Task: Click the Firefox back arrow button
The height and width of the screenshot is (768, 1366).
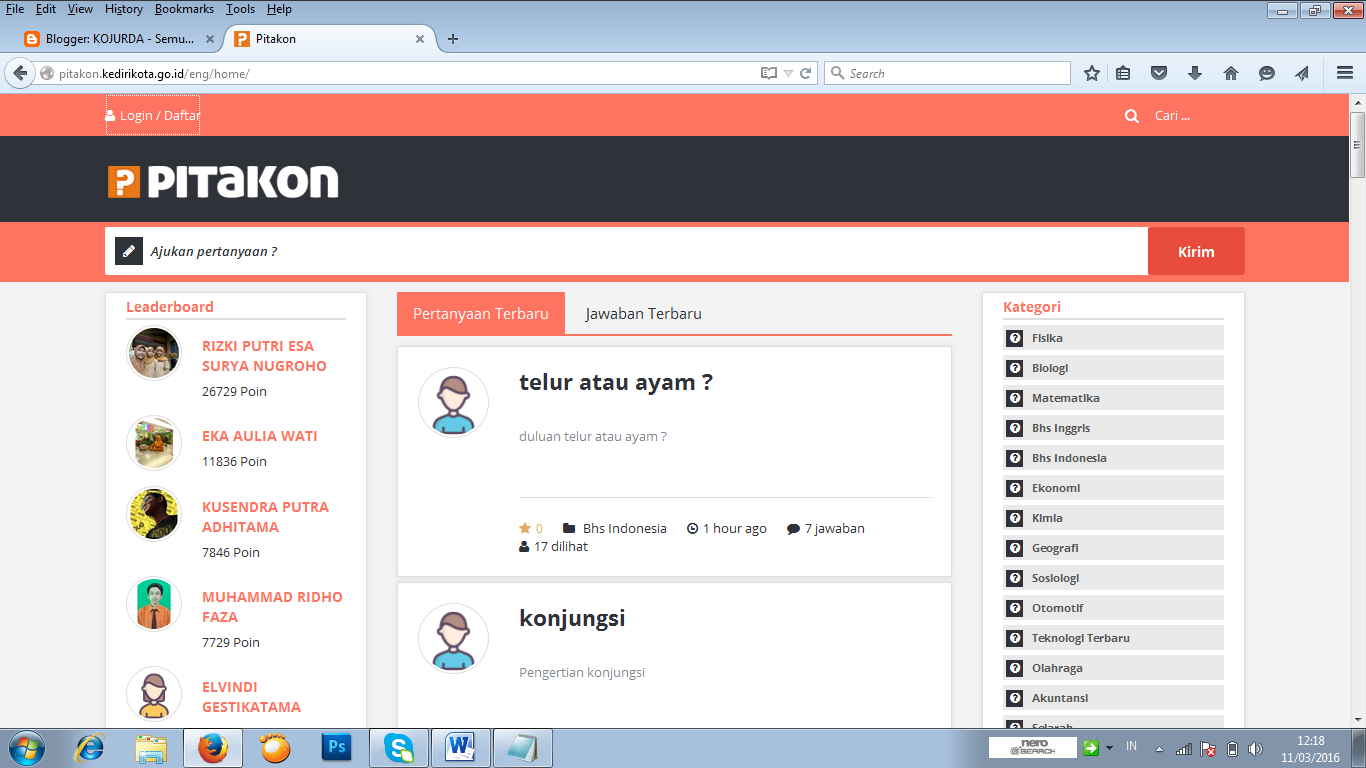Action: tap(20, 73)
